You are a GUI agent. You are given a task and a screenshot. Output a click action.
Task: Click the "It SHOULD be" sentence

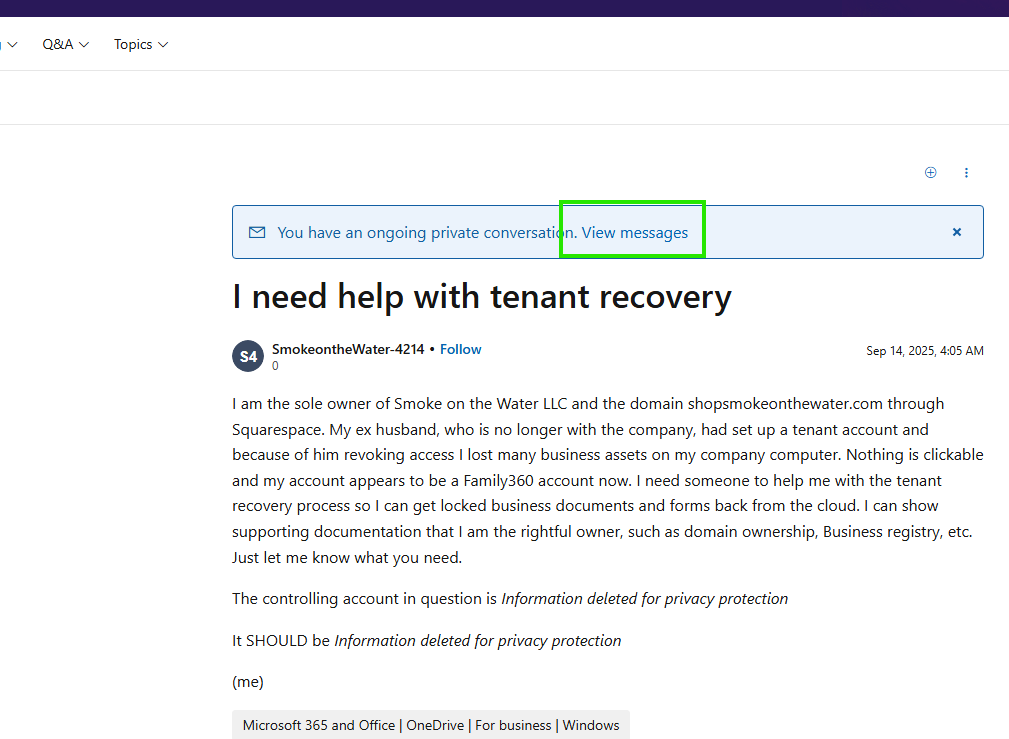(427, 641)
